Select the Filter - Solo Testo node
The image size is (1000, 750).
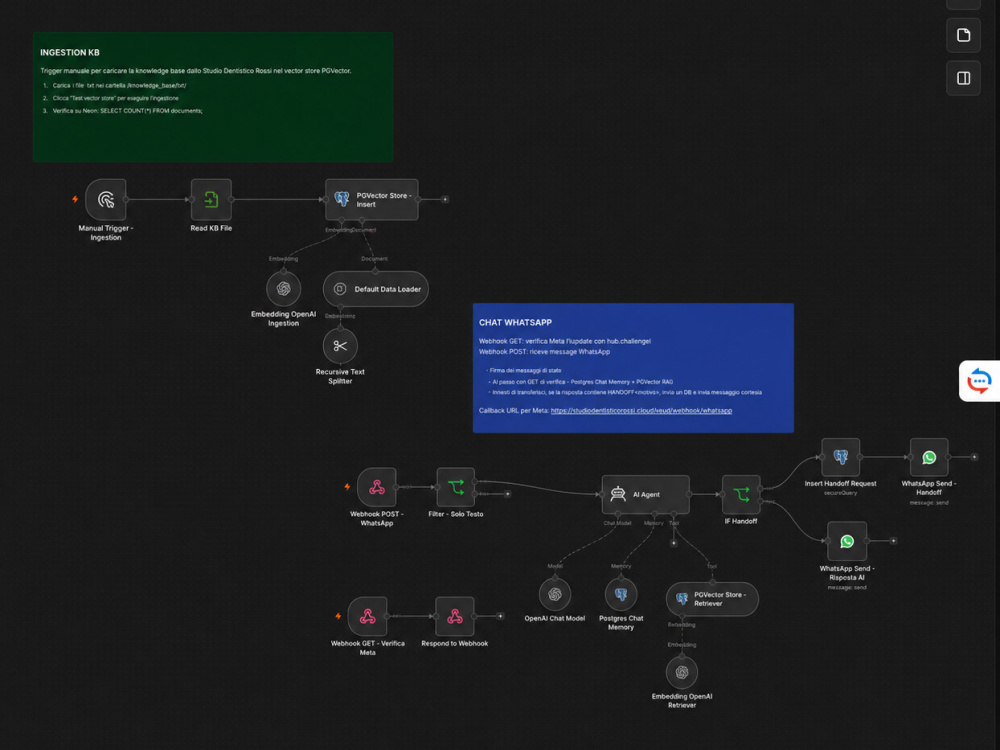[455, 488]
